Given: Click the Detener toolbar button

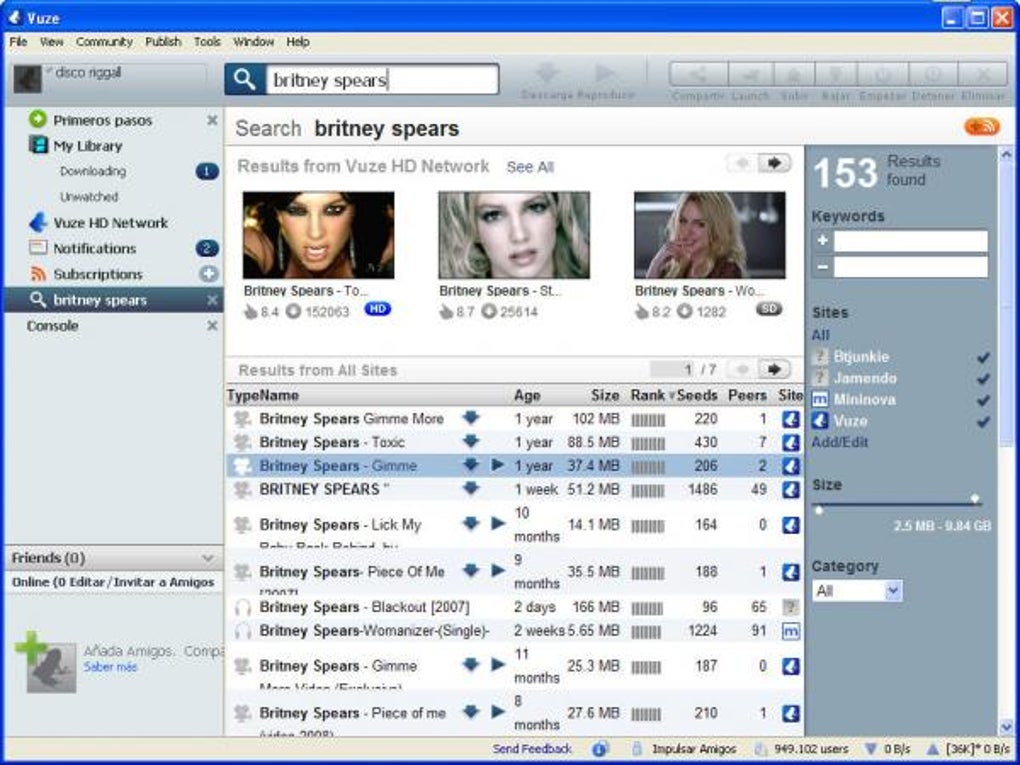Looking at the screenshot, I should pyautogui.click(x=933, y=74).
